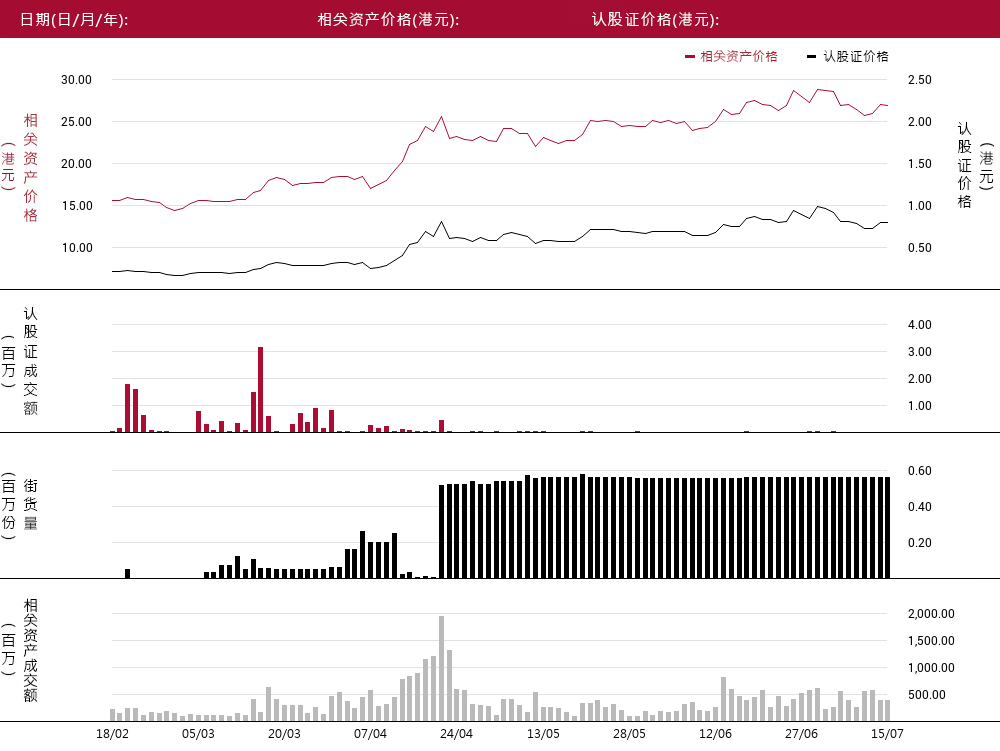Click the 24/04 date axis label
Image resolution: width=1000 pixels, height=751 pixels.
tap(457, 733)
